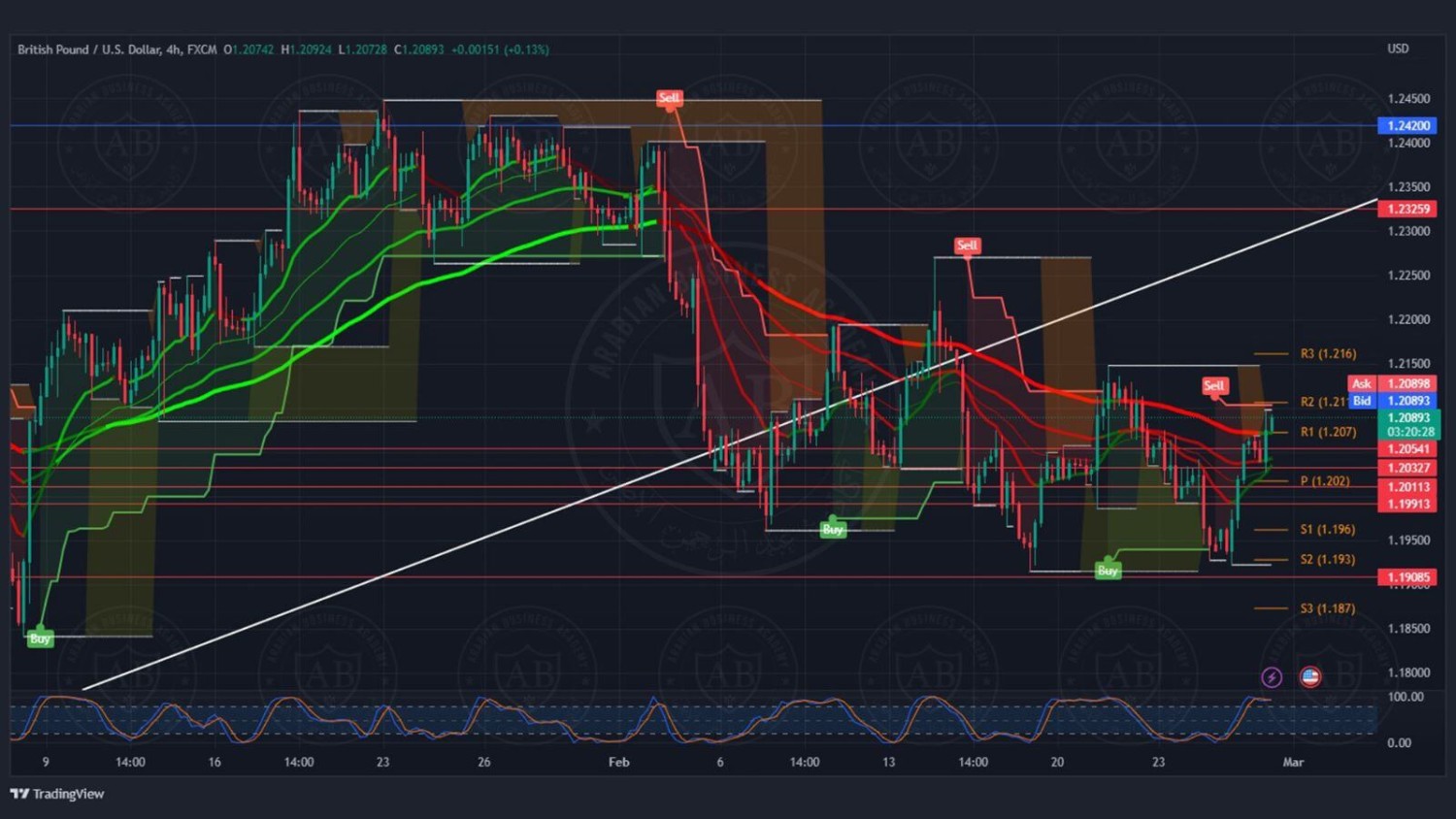Click the 20 date label on time axis

1057,763
